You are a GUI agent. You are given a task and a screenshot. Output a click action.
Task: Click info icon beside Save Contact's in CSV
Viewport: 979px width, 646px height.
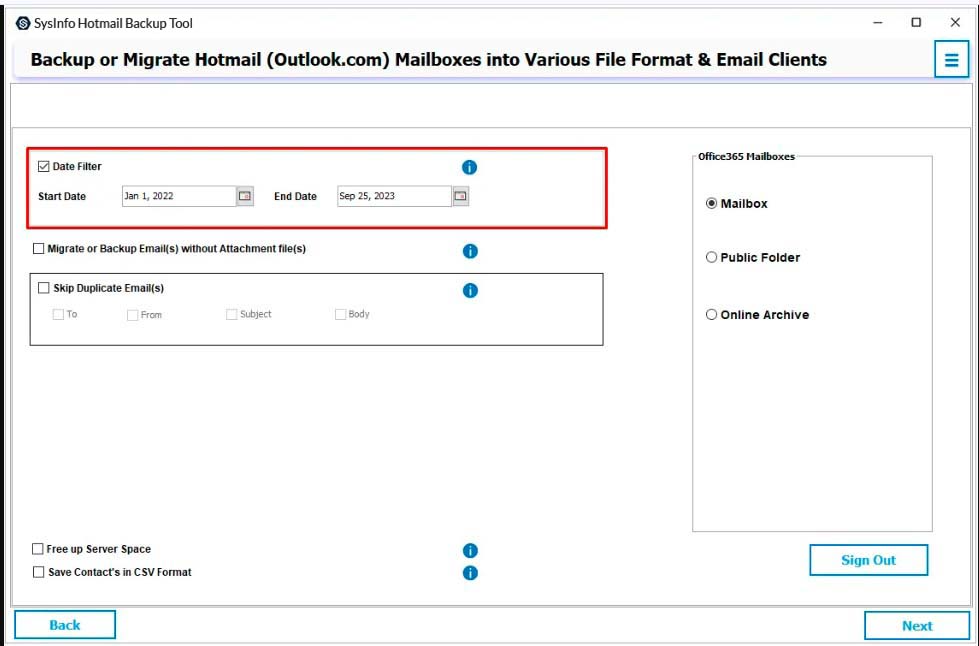tap(470, 572)
